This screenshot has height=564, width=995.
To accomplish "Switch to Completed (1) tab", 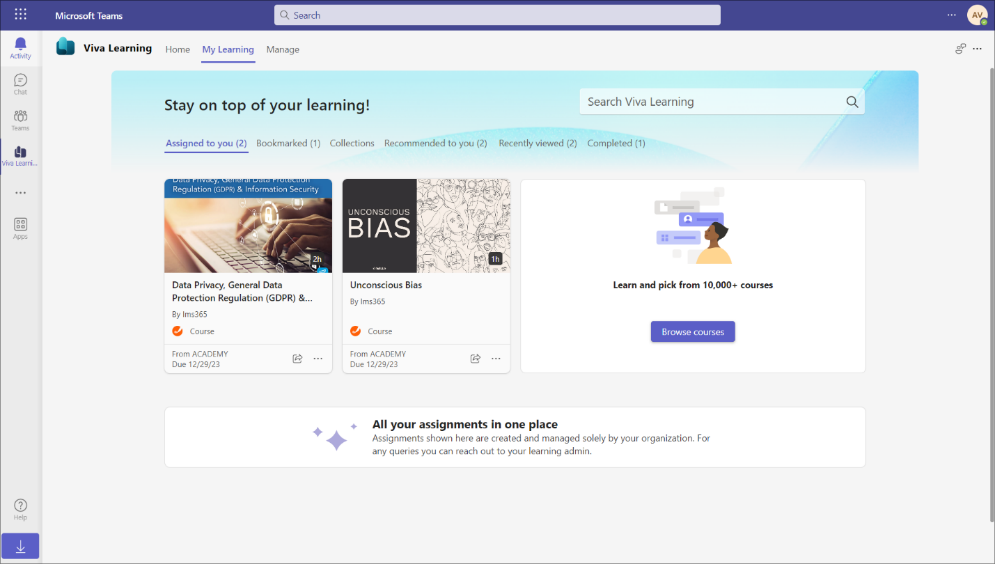I will 616,143.
